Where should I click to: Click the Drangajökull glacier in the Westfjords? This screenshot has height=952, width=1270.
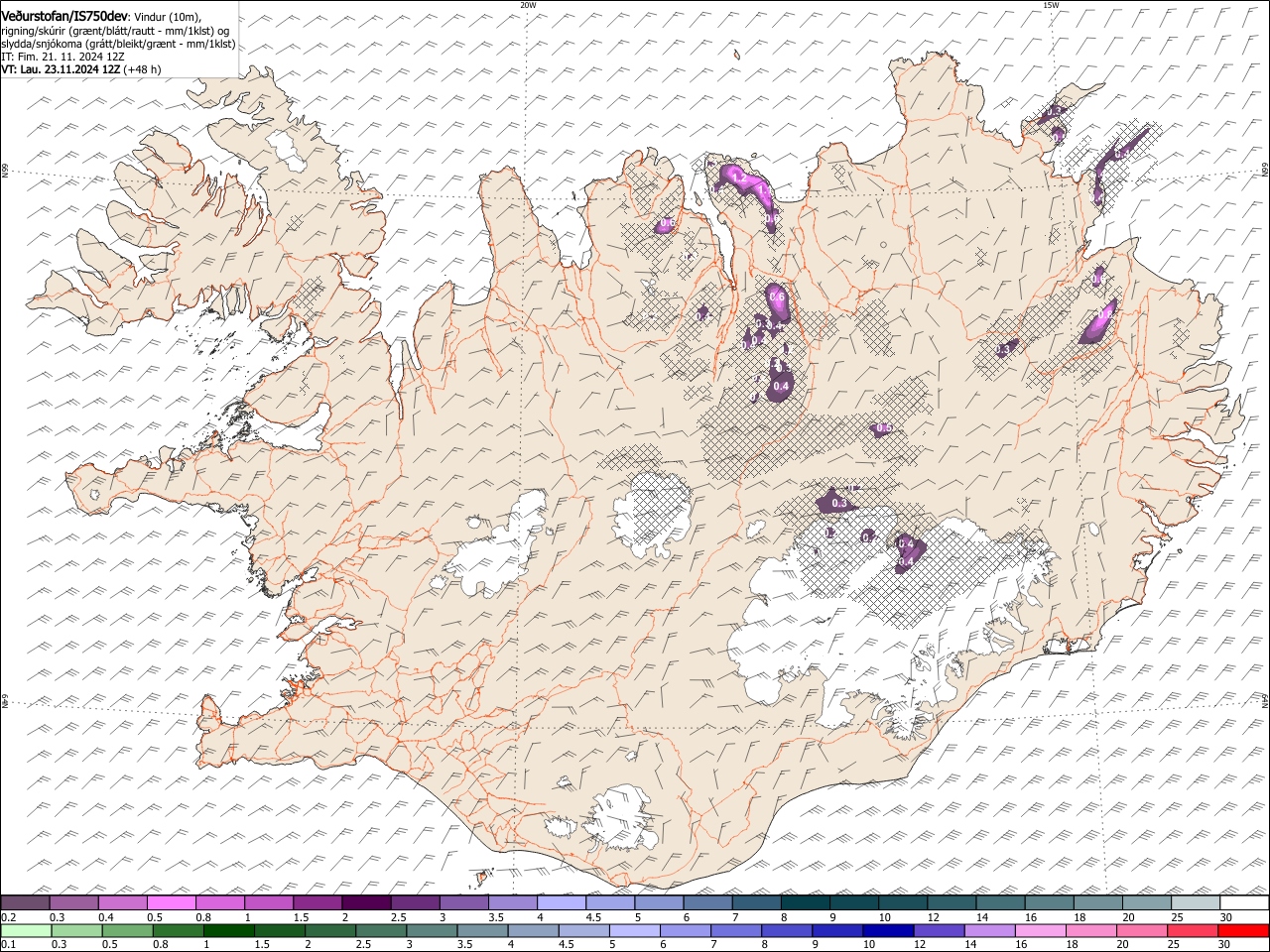tap(288, 151)
